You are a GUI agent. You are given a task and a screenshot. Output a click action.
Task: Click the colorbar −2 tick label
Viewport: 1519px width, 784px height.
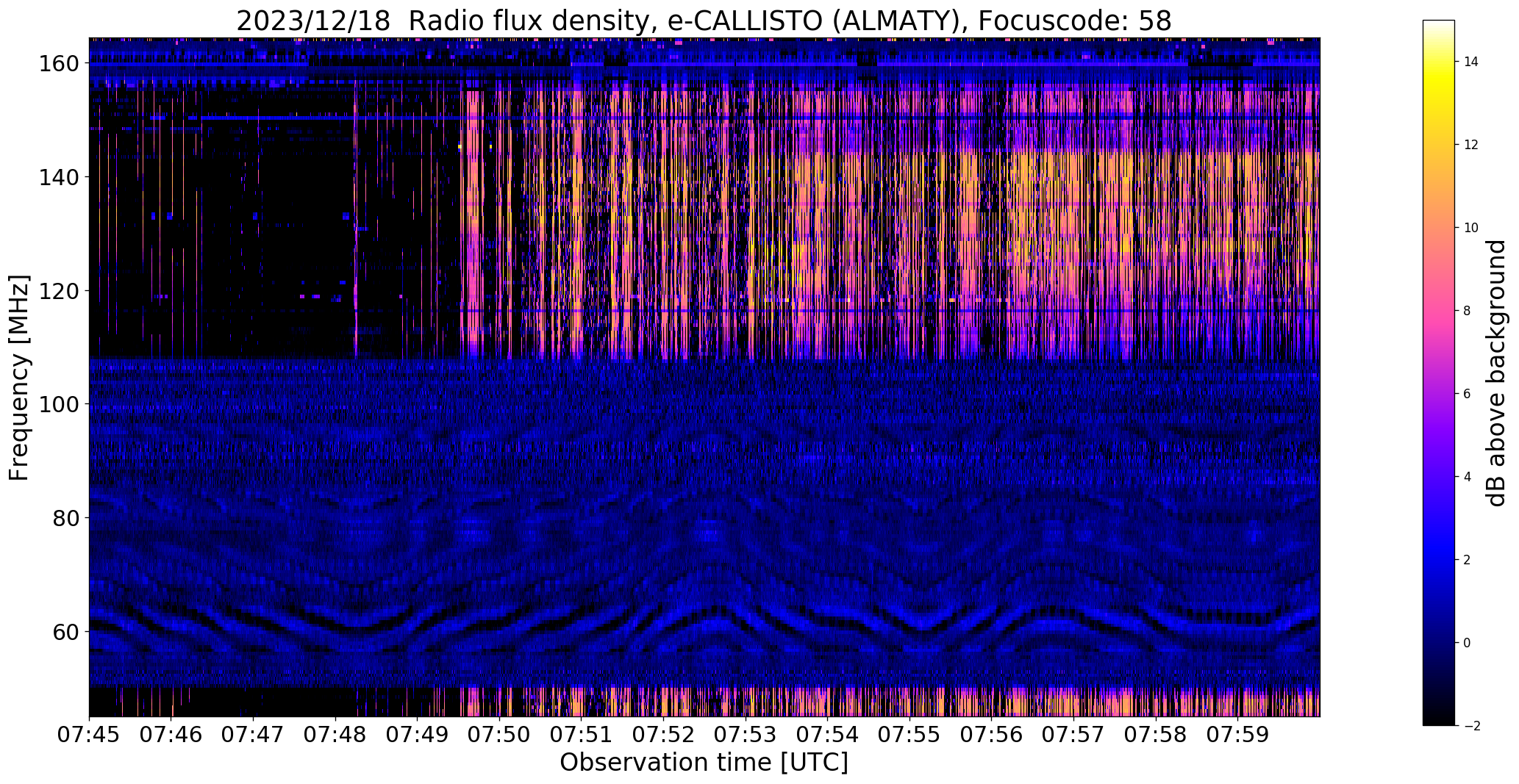tap(1471, 726)
